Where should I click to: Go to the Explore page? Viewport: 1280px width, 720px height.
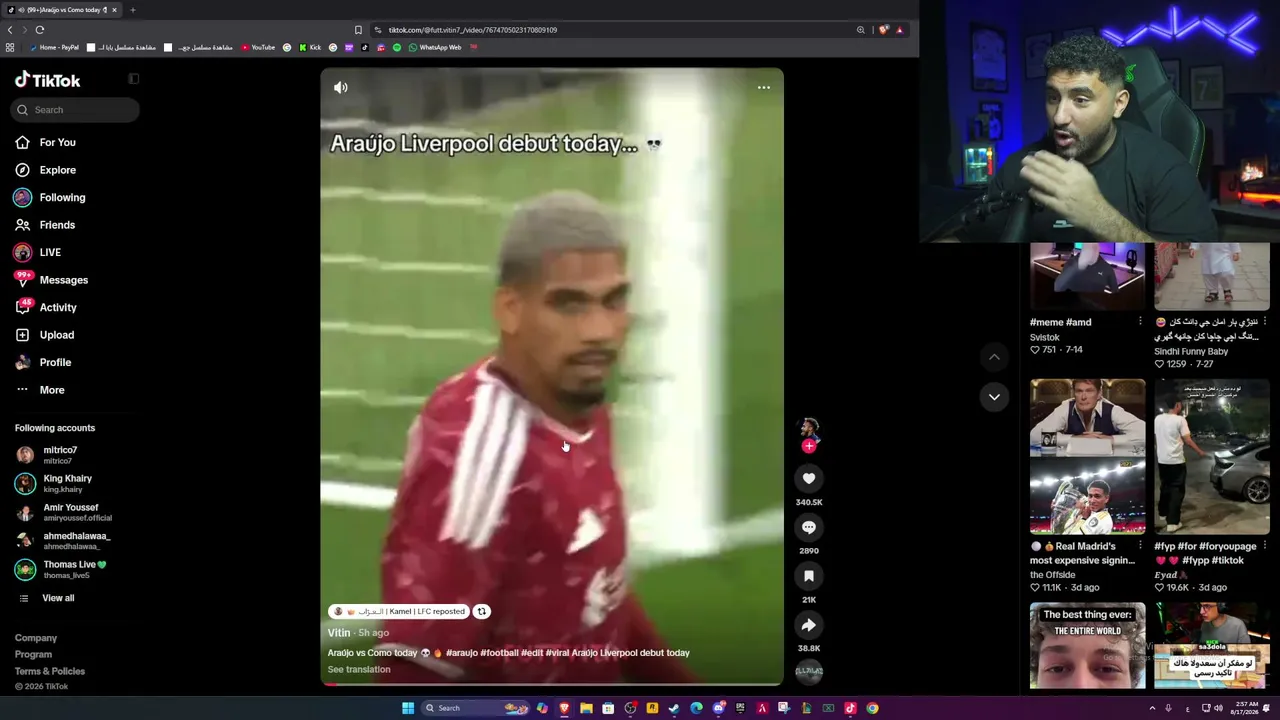[57, 170]
